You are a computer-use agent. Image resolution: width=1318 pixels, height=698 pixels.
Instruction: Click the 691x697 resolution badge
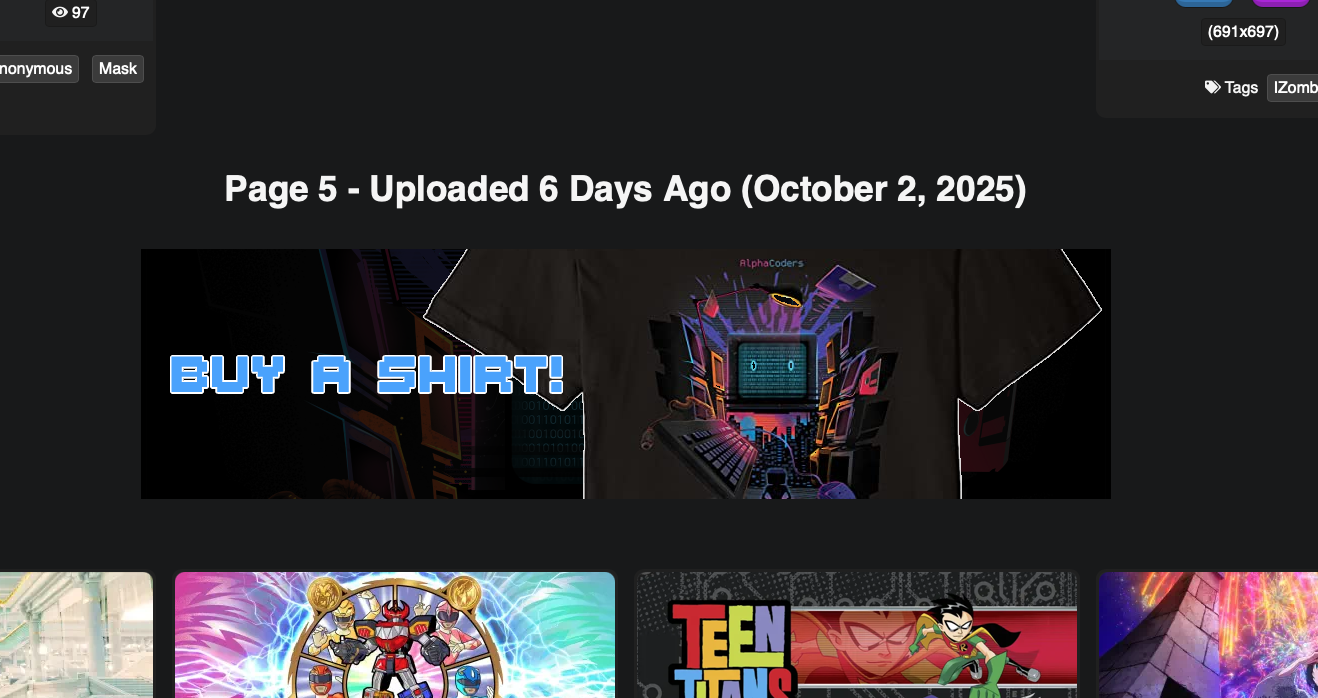coord(1243,32)
